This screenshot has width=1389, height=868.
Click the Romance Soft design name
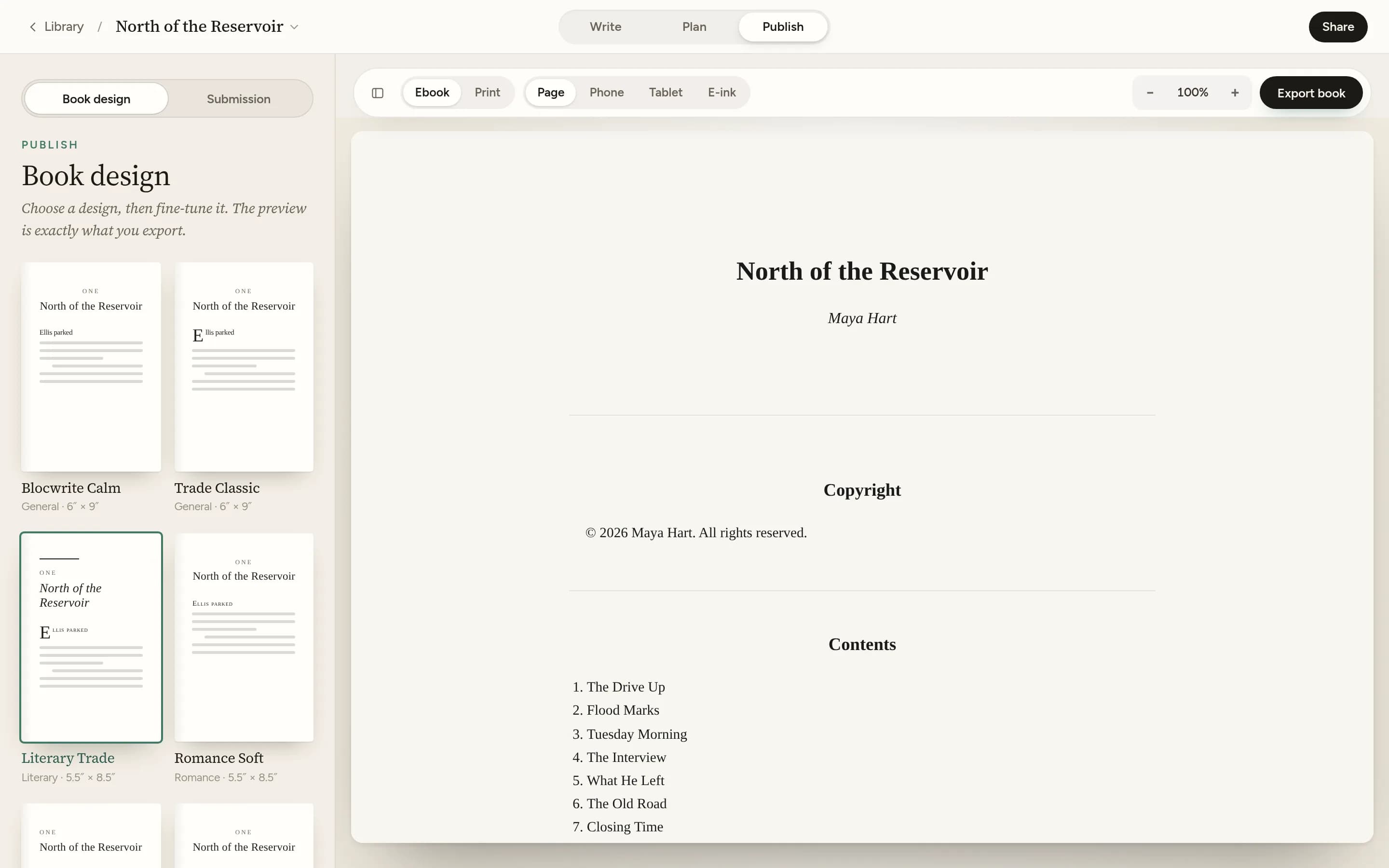218,758
